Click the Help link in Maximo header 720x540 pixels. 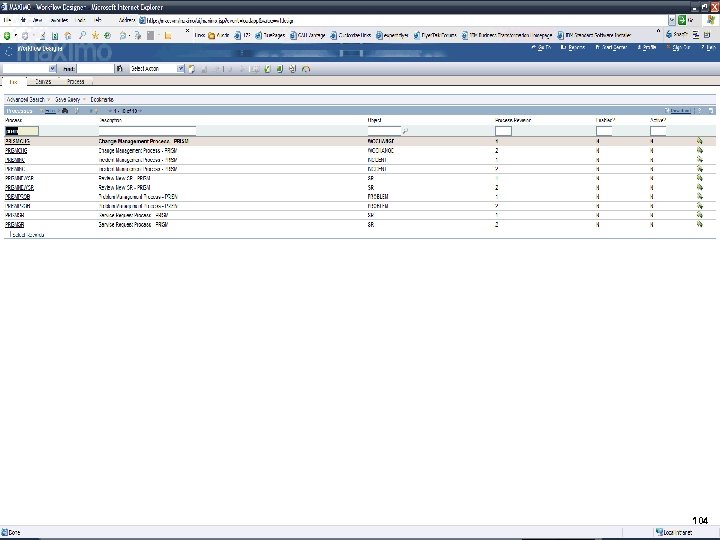click(709, 47)
